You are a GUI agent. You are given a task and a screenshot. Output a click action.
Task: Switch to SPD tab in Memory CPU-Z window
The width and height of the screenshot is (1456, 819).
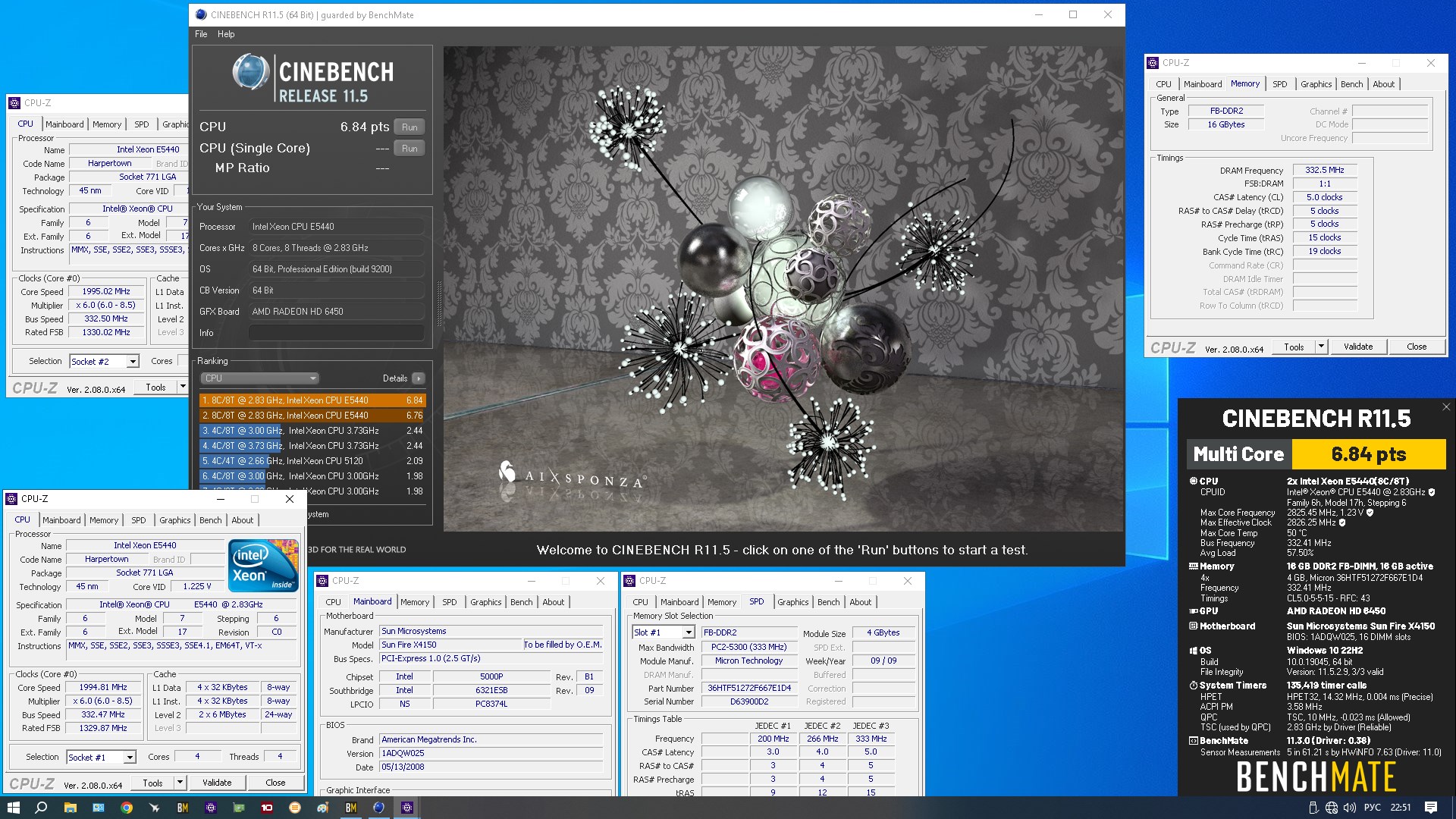[1280, 84]
